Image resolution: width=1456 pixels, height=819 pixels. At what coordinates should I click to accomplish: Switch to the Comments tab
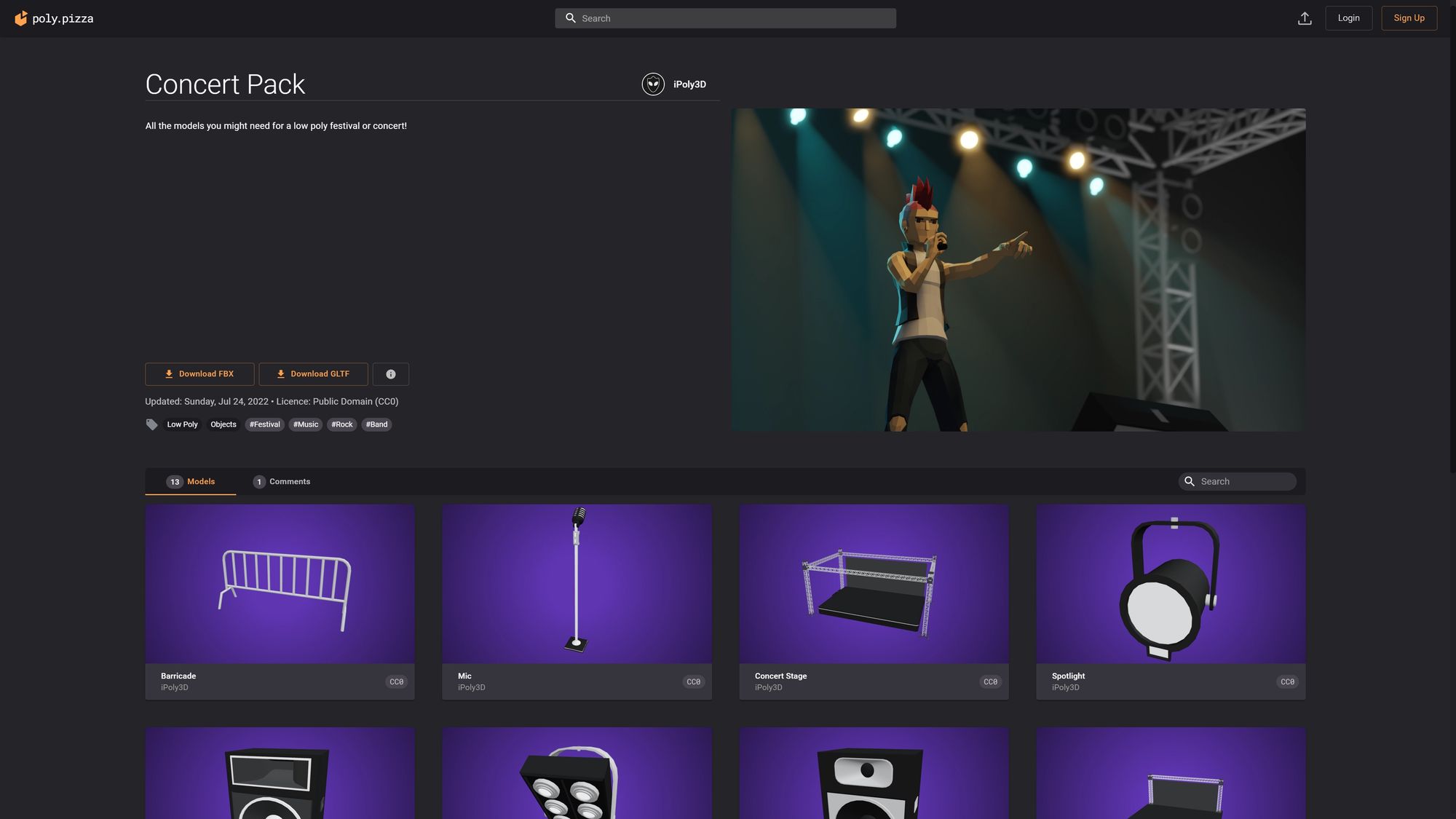tap(282, 481)
